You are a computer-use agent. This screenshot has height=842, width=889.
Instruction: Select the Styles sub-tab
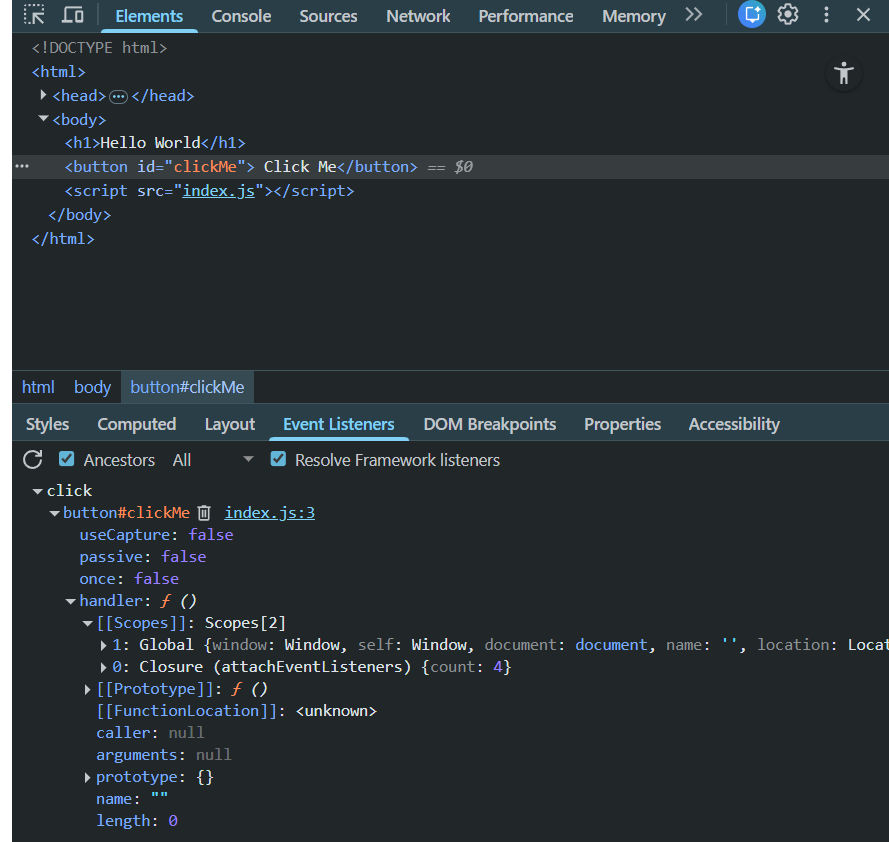(x=48, y=424)
